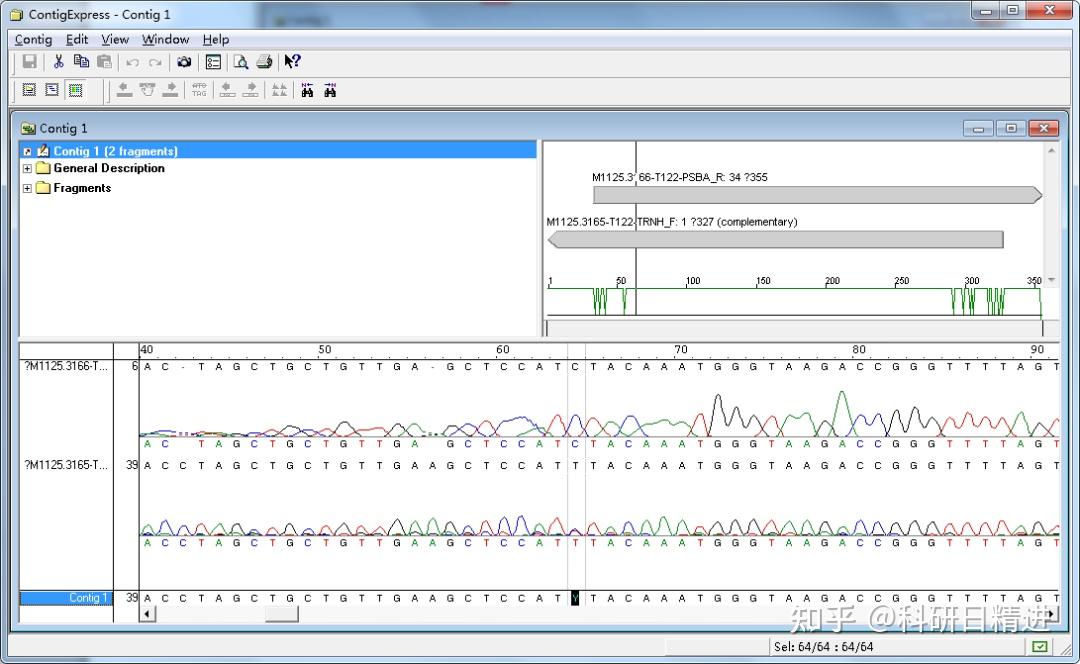
Task: Toggle the graphics pane view button
Action: click(x=52, y=90)
